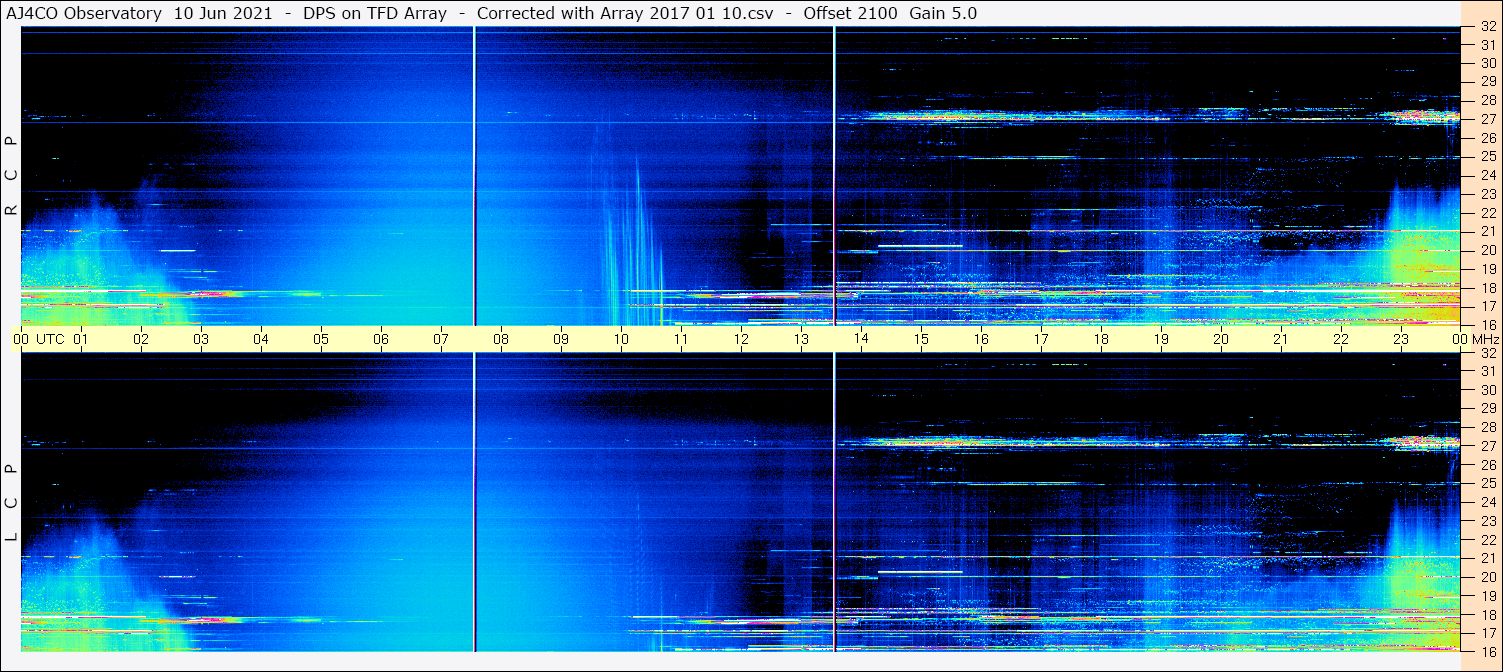The image size is (1503, 672).
Task: Select the '02' hour tick
Action: tap(141, 339)
